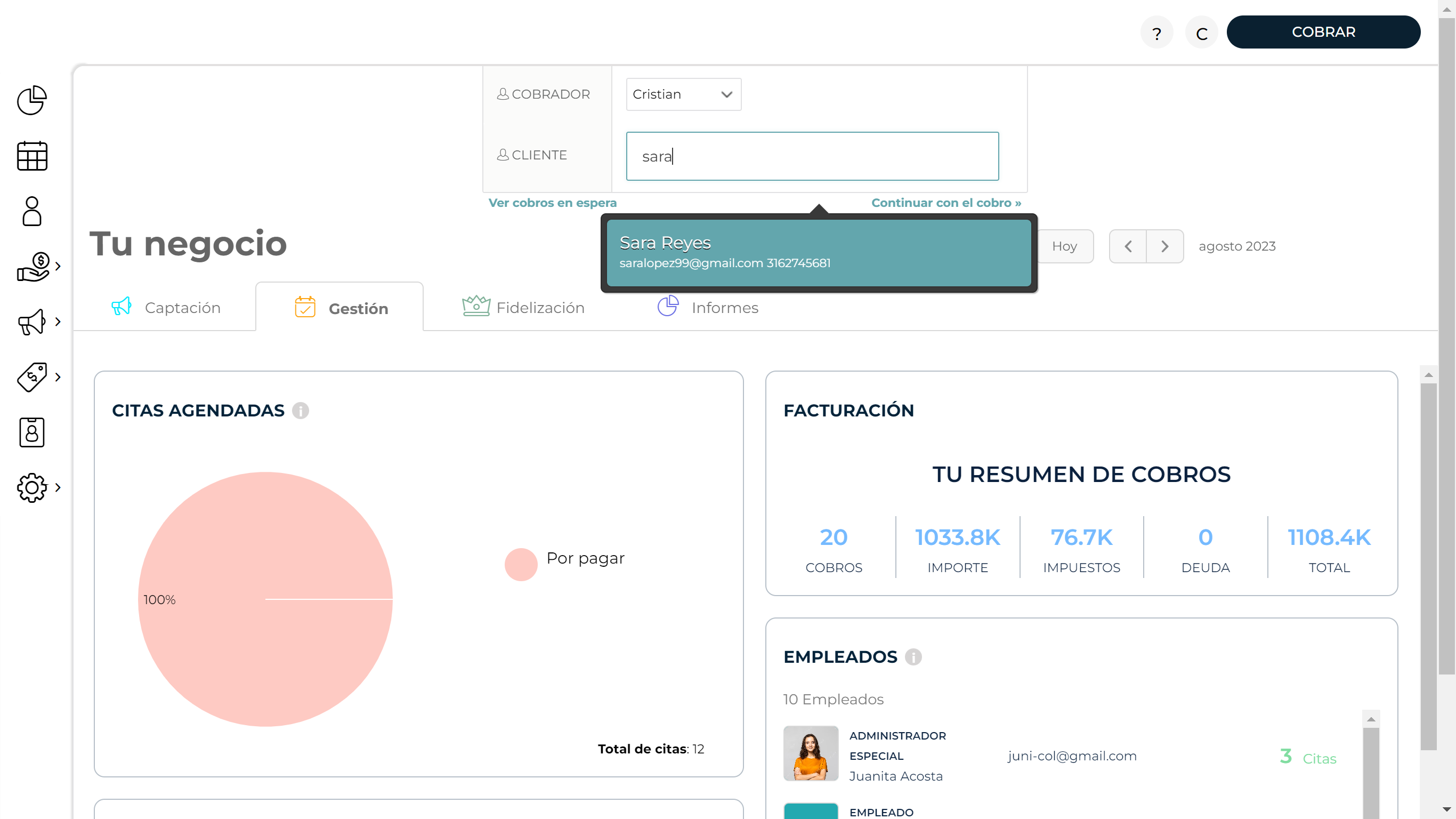This screenshot has height=819, width=1456.
Task: Expand the marketing submenu chevron
Action: pos(58,322)
